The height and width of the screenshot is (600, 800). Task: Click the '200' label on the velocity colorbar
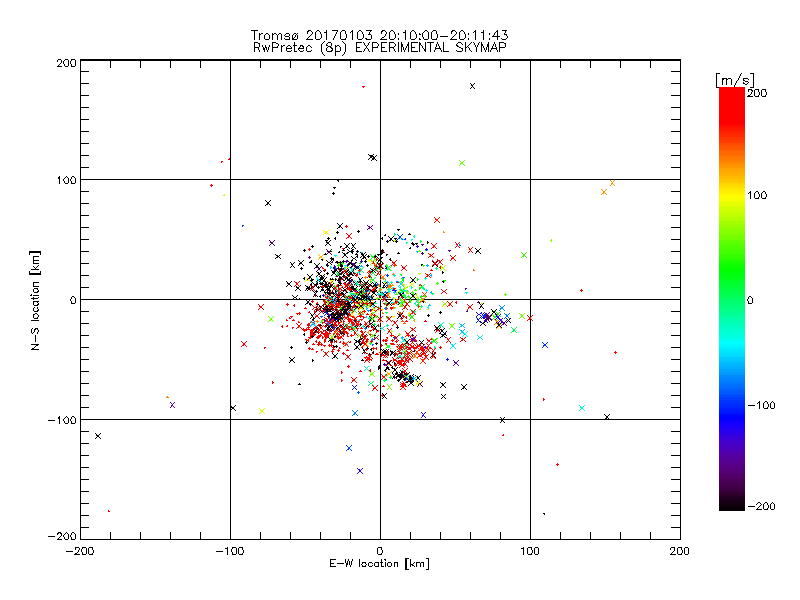pyautogui.click(x=757, y=93)
